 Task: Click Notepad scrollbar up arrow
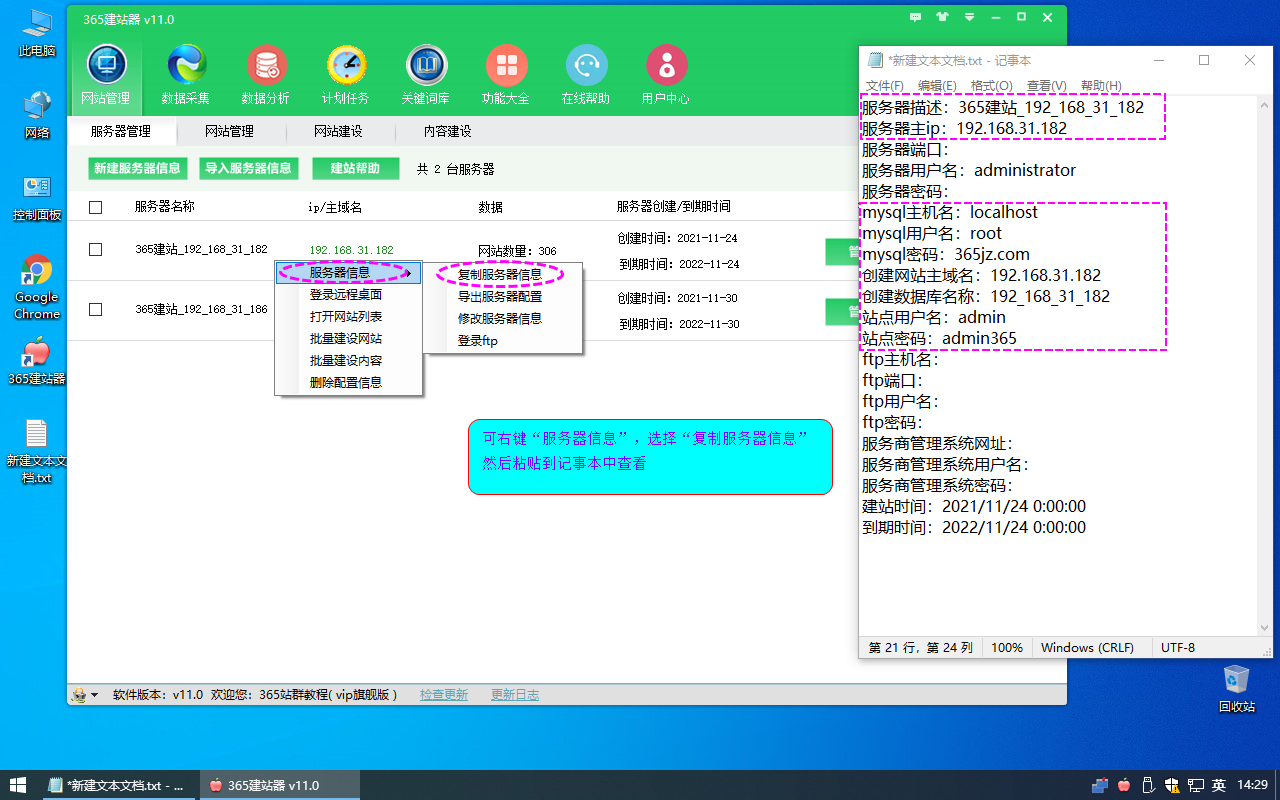point(1264,104)
